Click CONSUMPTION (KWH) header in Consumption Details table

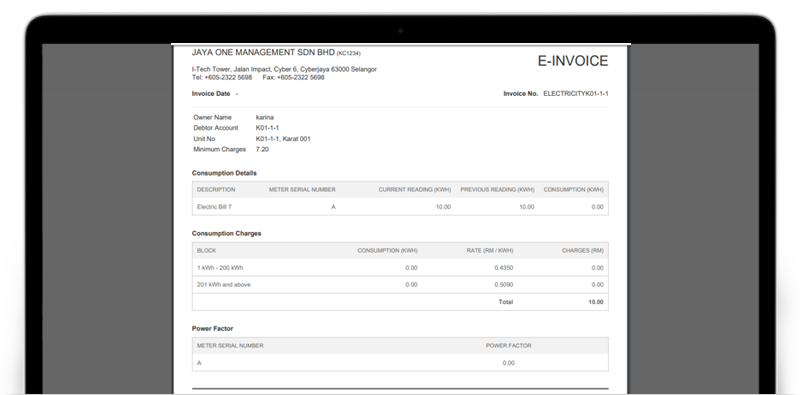pyautogui.click(x=573, y=190)
